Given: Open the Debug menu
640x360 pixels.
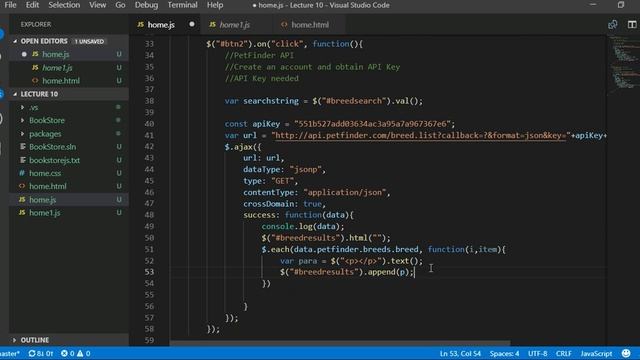Looking at the screenshot, I should click(x=146, y=5).
